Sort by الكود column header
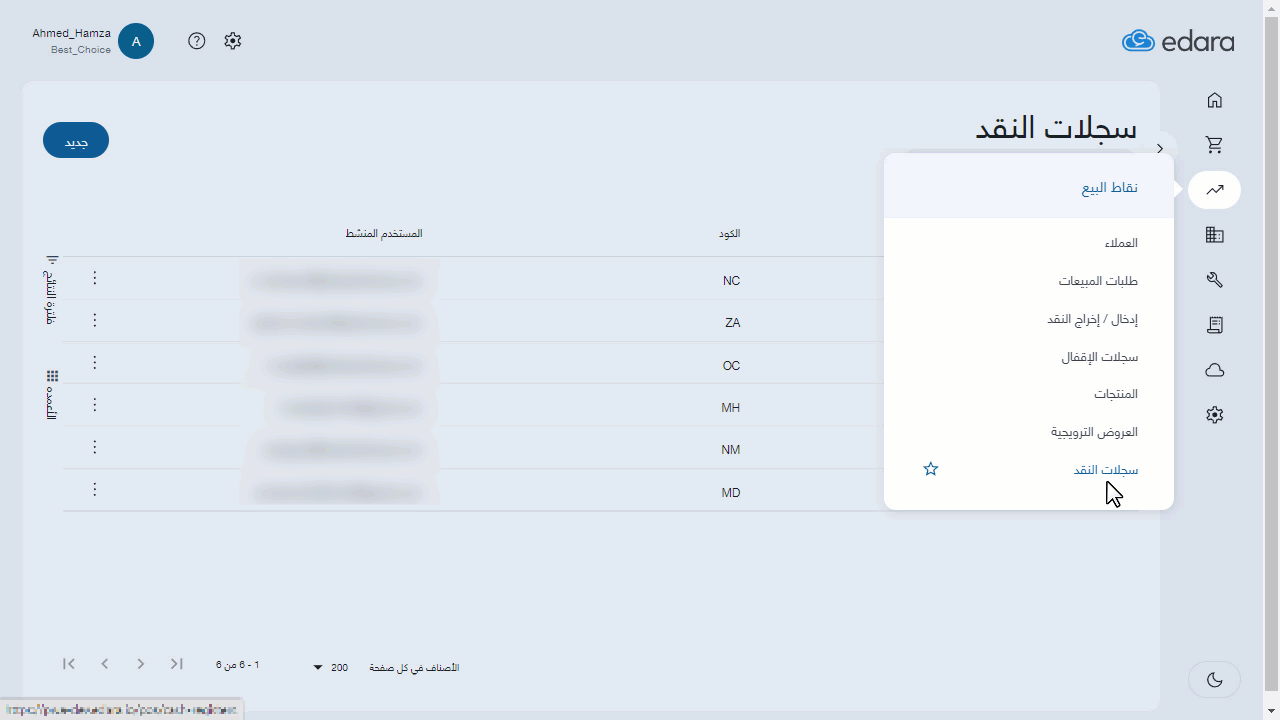This screenshot has height=720, width=1280. click(729, 234)
